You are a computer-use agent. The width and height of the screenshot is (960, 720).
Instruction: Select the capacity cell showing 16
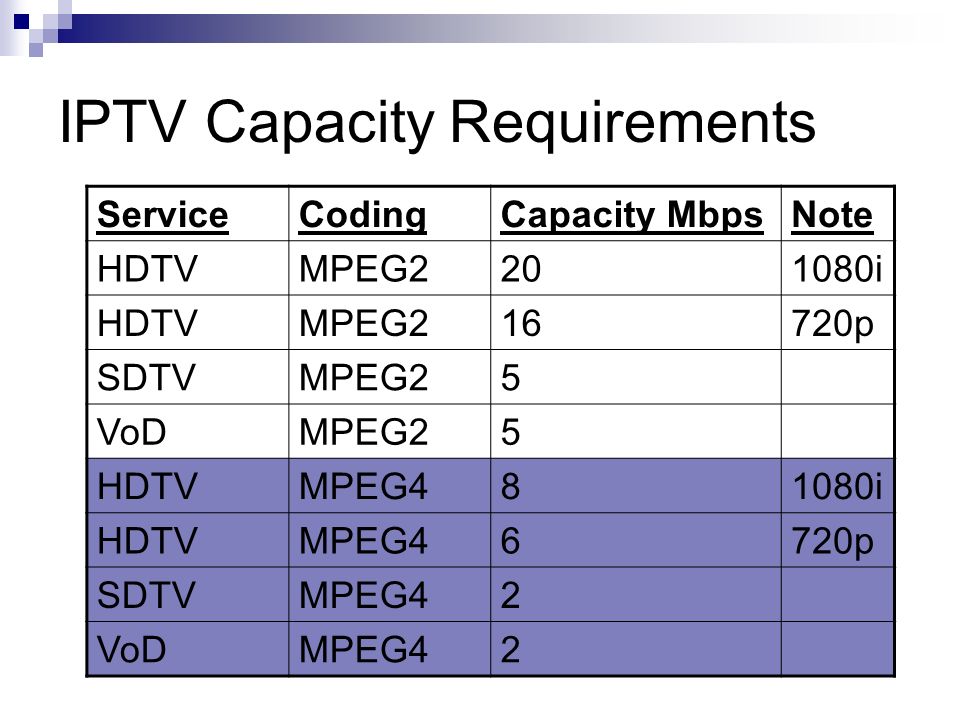(x=636, y=323)
